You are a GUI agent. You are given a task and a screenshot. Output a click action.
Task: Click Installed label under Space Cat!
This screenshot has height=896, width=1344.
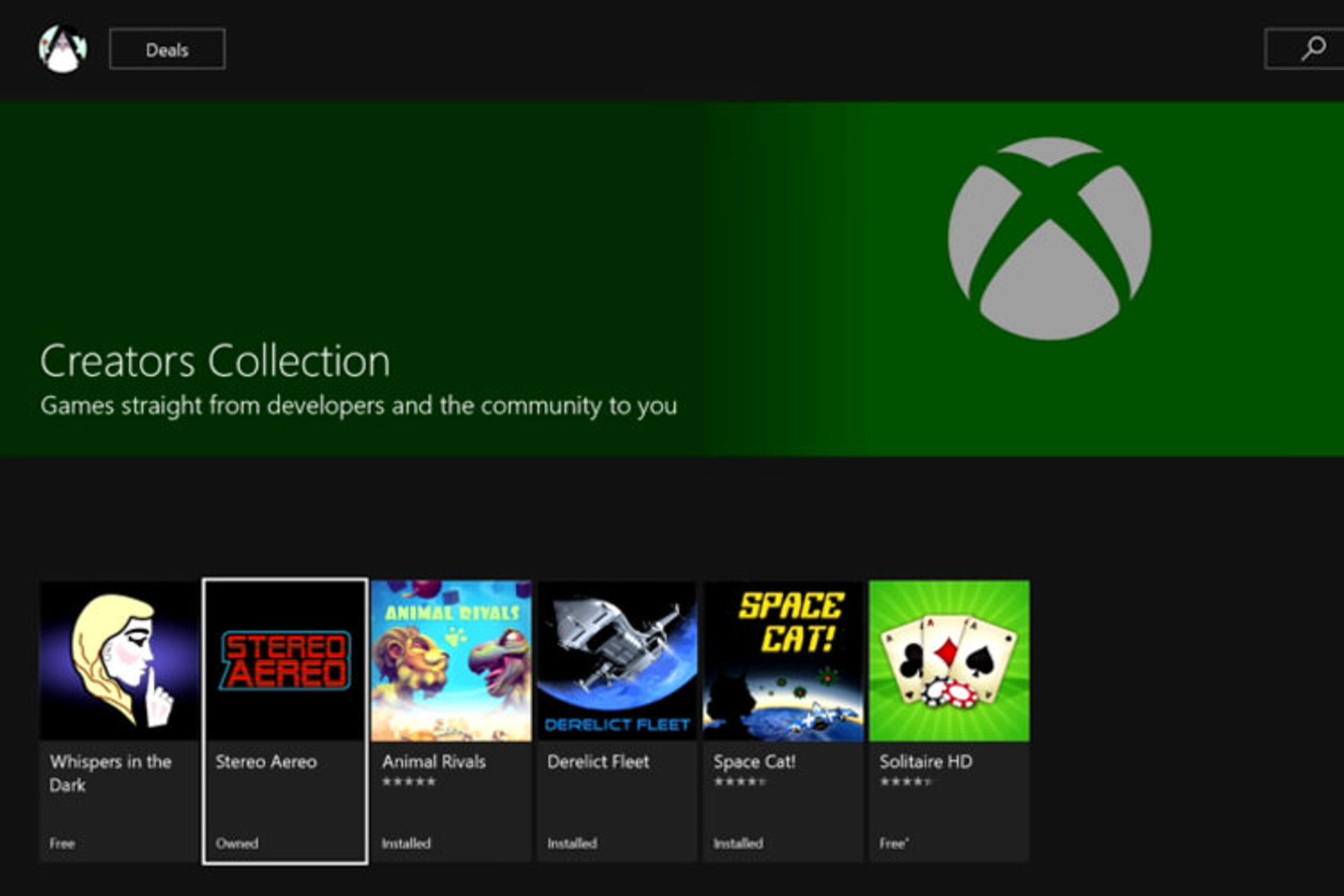click(738, 843)
